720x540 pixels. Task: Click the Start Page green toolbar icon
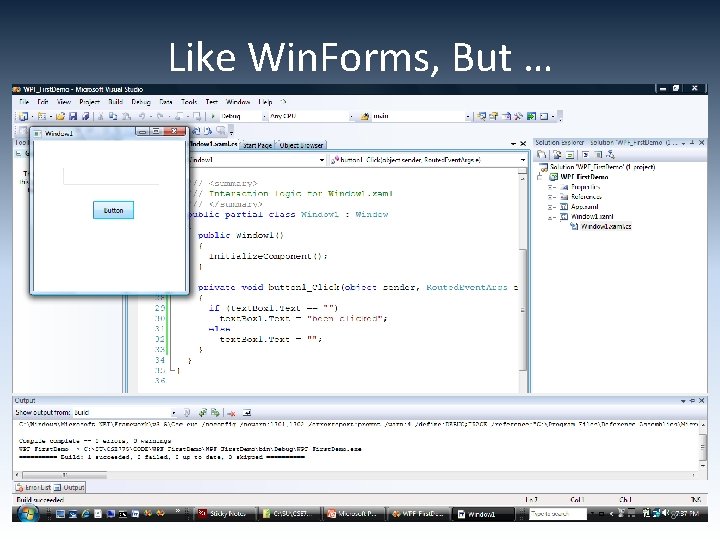531,117
